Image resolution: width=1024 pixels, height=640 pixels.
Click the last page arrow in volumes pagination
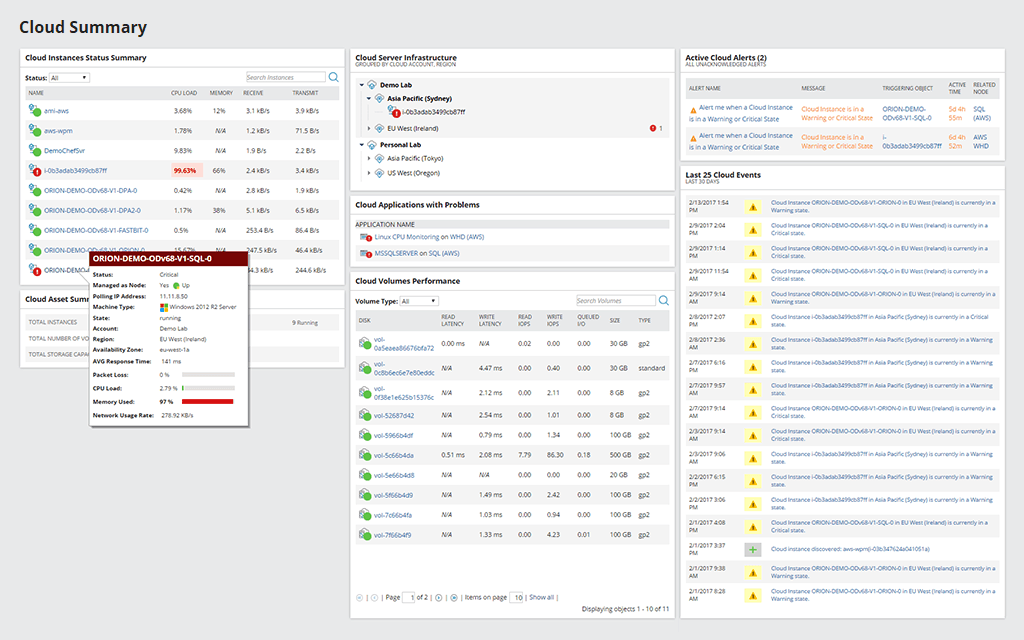pos(454,597)
